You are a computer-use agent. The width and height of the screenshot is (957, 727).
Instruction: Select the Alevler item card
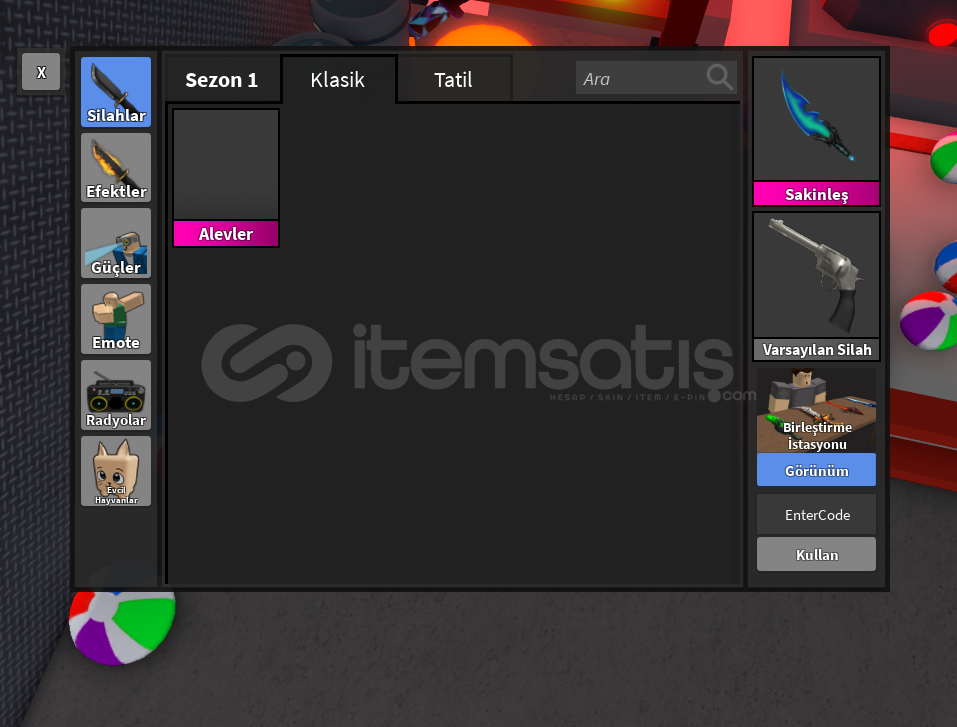[226, 178]
